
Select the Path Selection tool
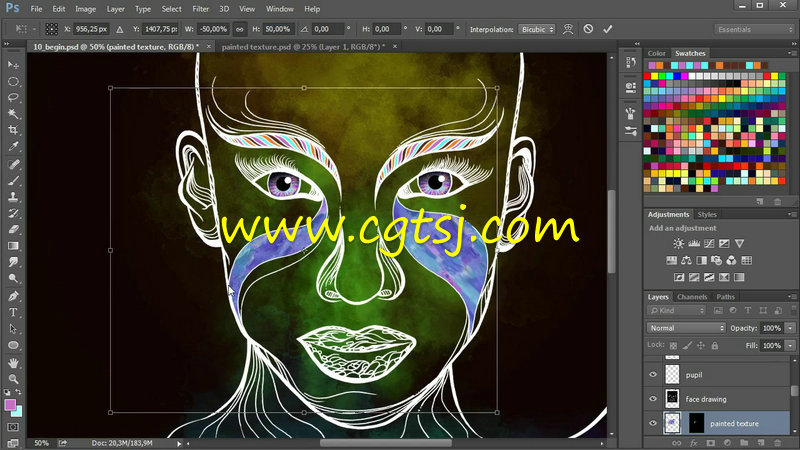click(13, 329)
